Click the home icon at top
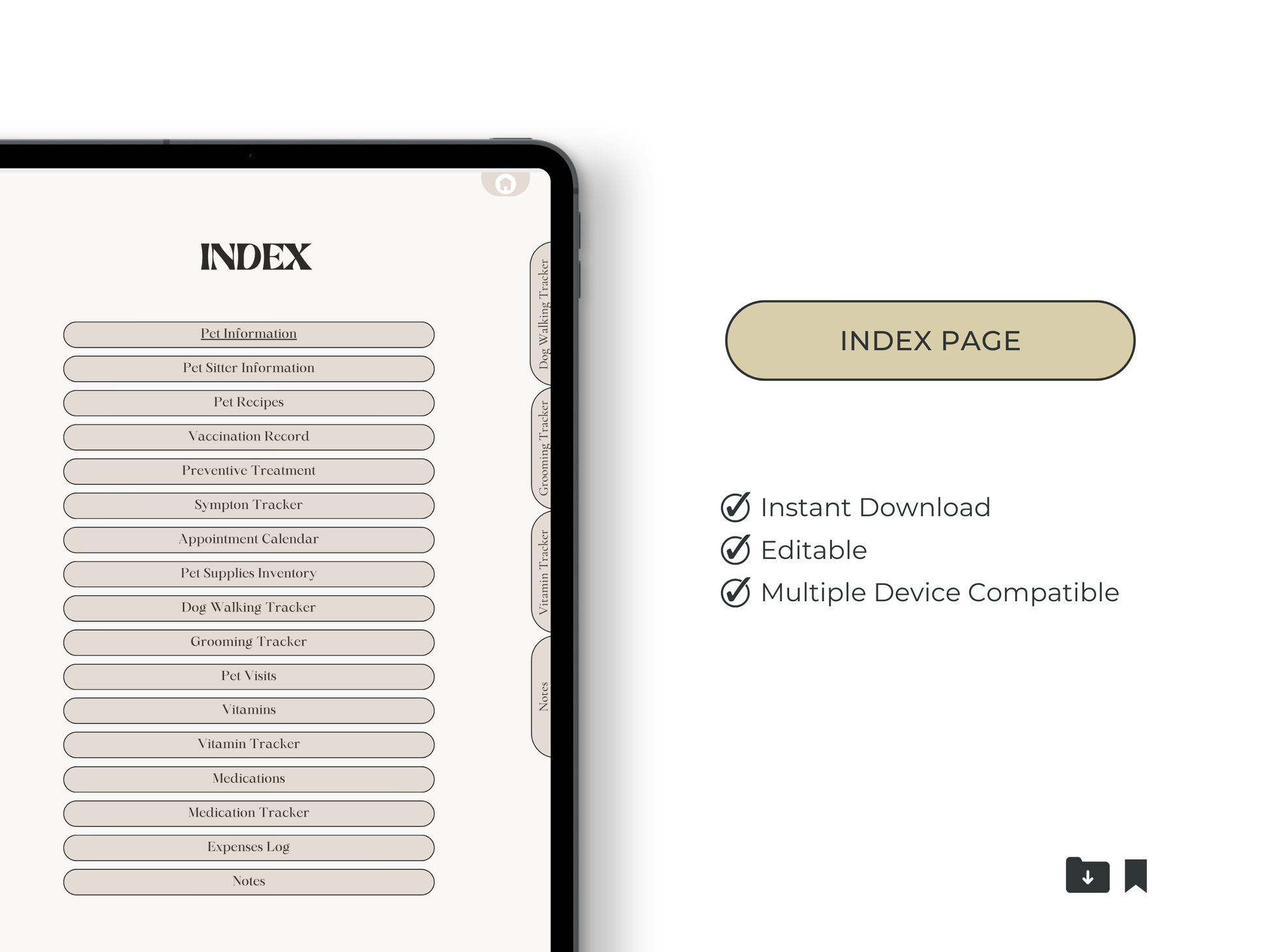 click(505, 184)
